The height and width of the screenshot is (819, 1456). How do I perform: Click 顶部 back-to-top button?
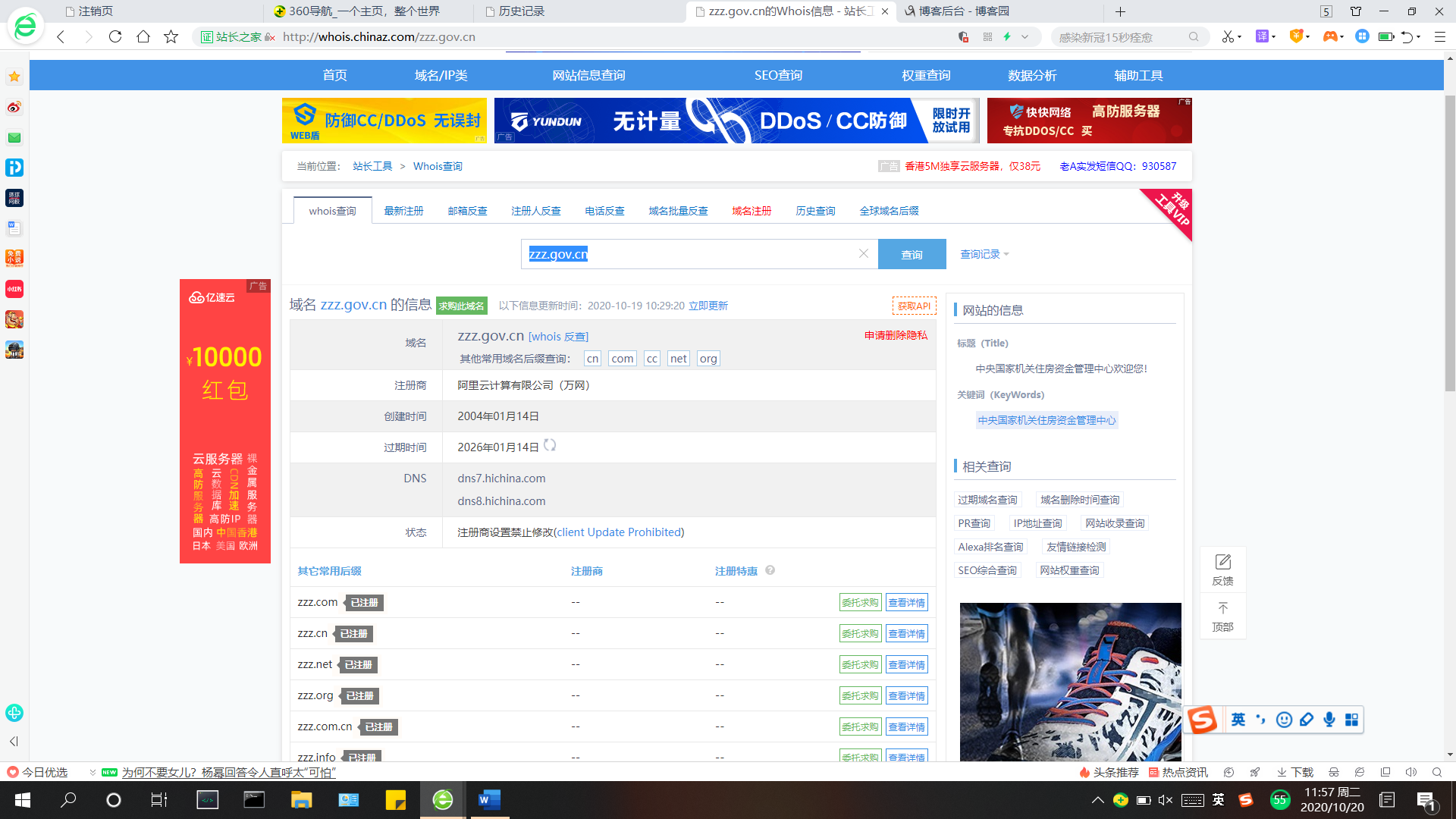point(1222,616)
